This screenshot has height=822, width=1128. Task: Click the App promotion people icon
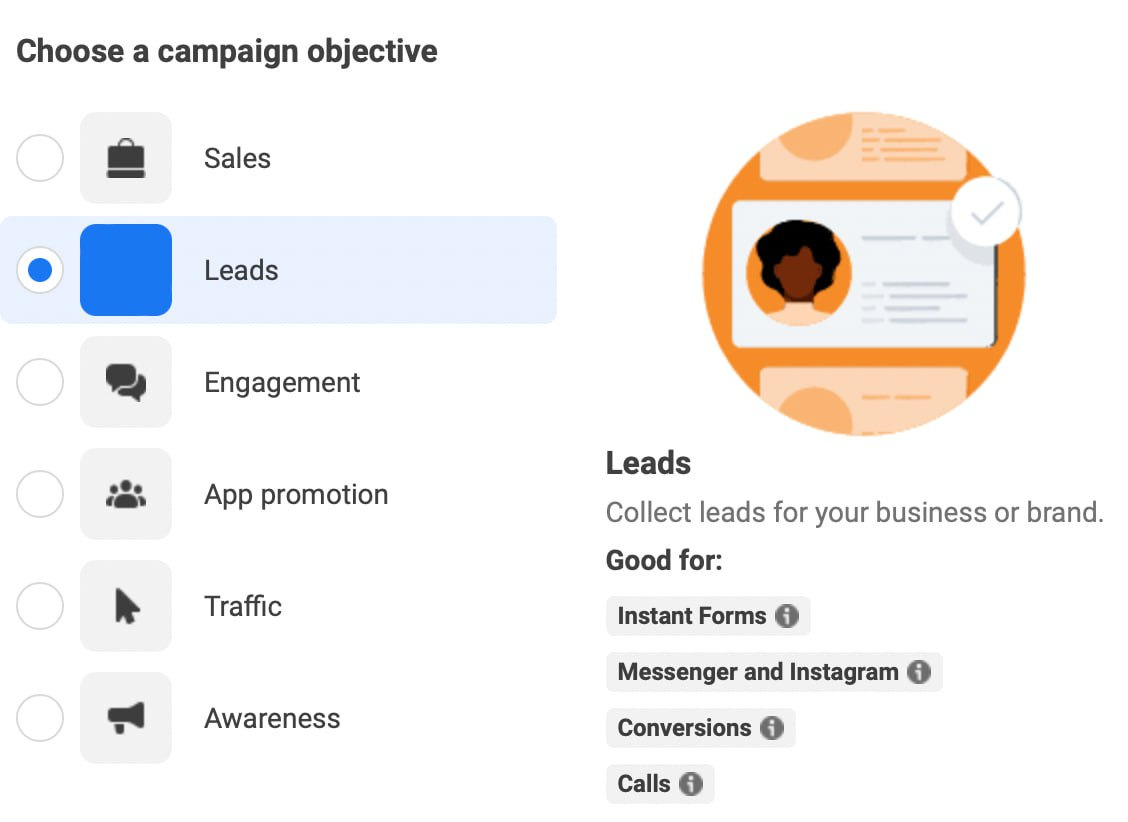[x=126, y=494]
